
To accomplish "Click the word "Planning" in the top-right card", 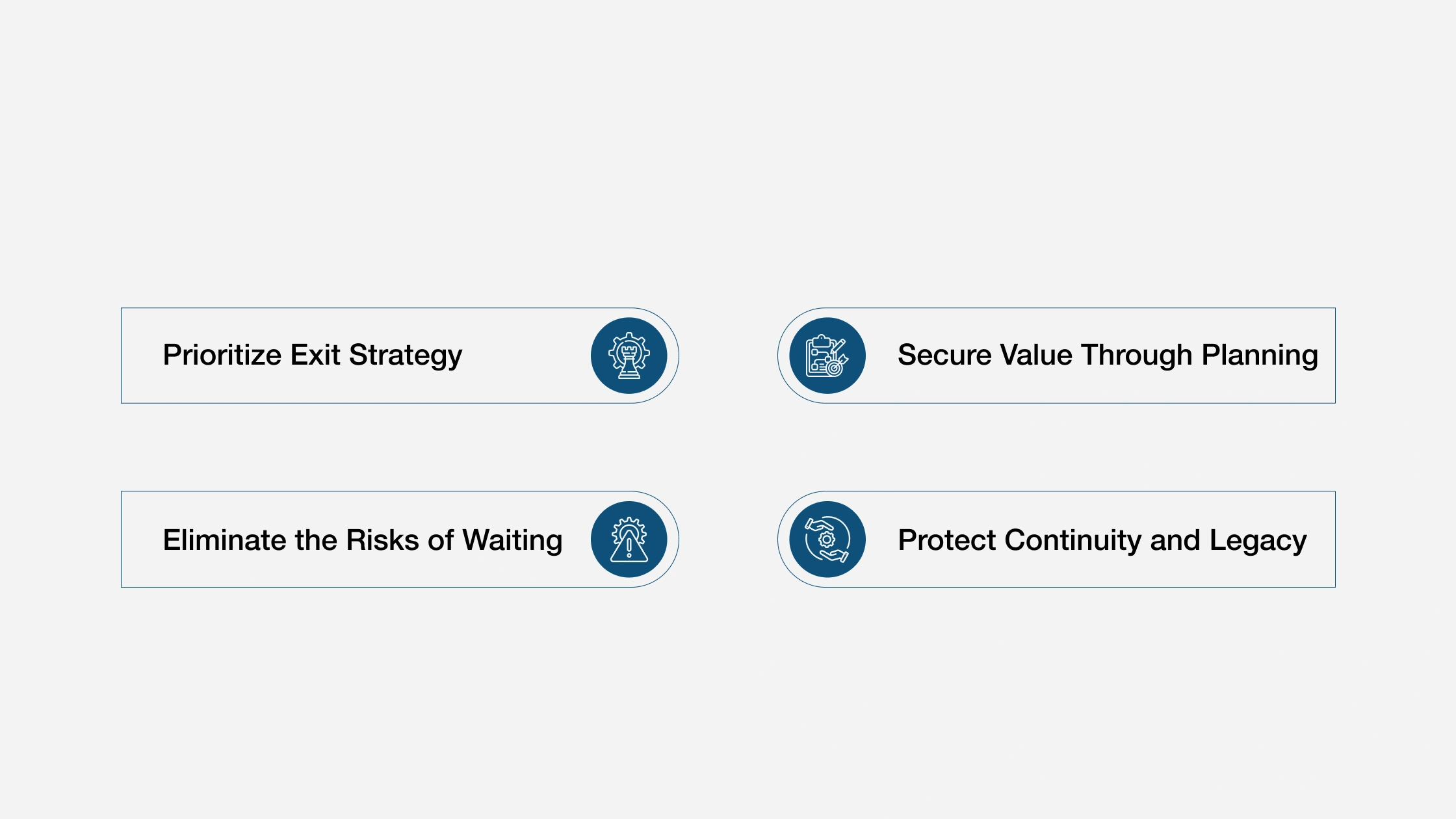I will pyautogui.click(x=1260, y=356).
